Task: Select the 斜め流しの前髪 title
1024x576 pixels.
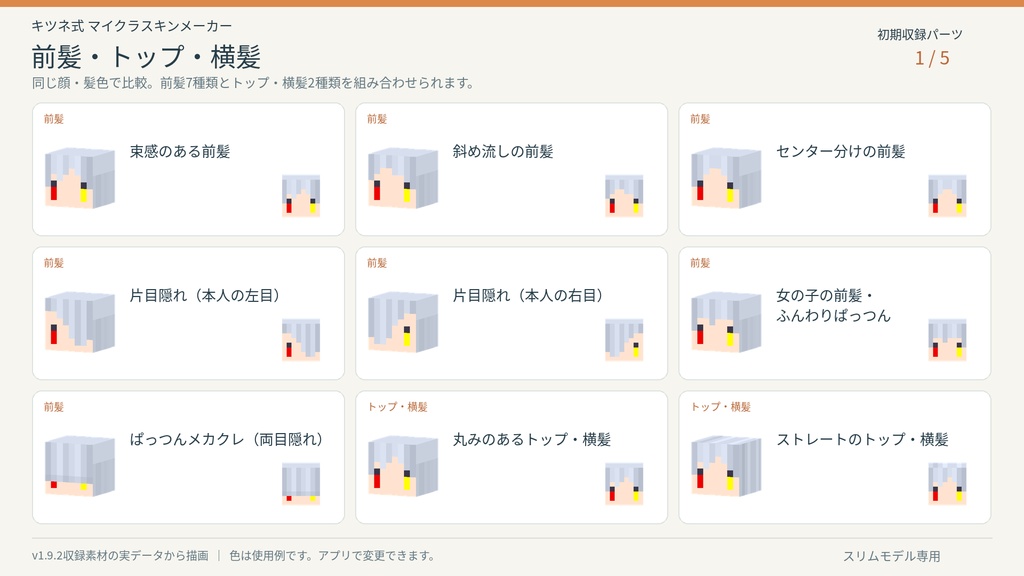Action: 503,152
